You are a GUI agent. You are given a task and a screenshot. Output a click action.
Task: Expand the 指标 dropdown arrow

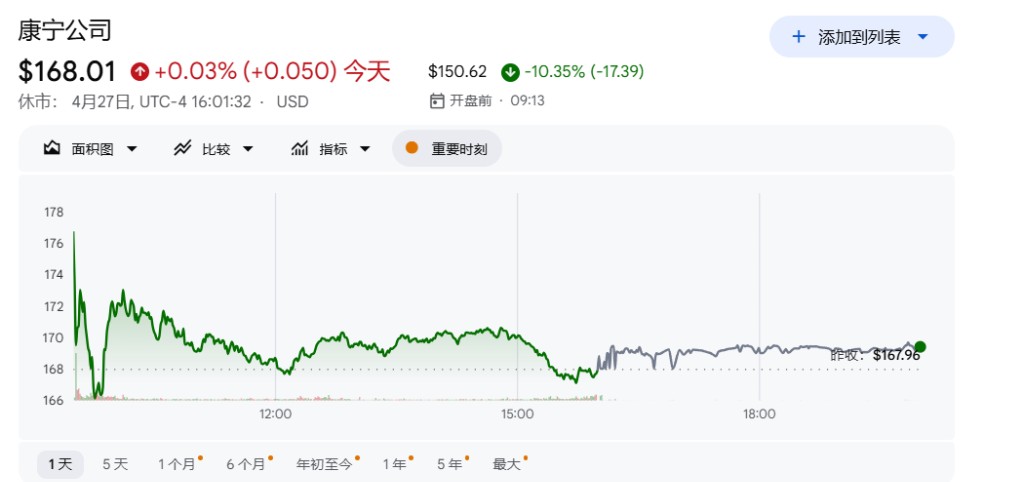pos(365,149)
